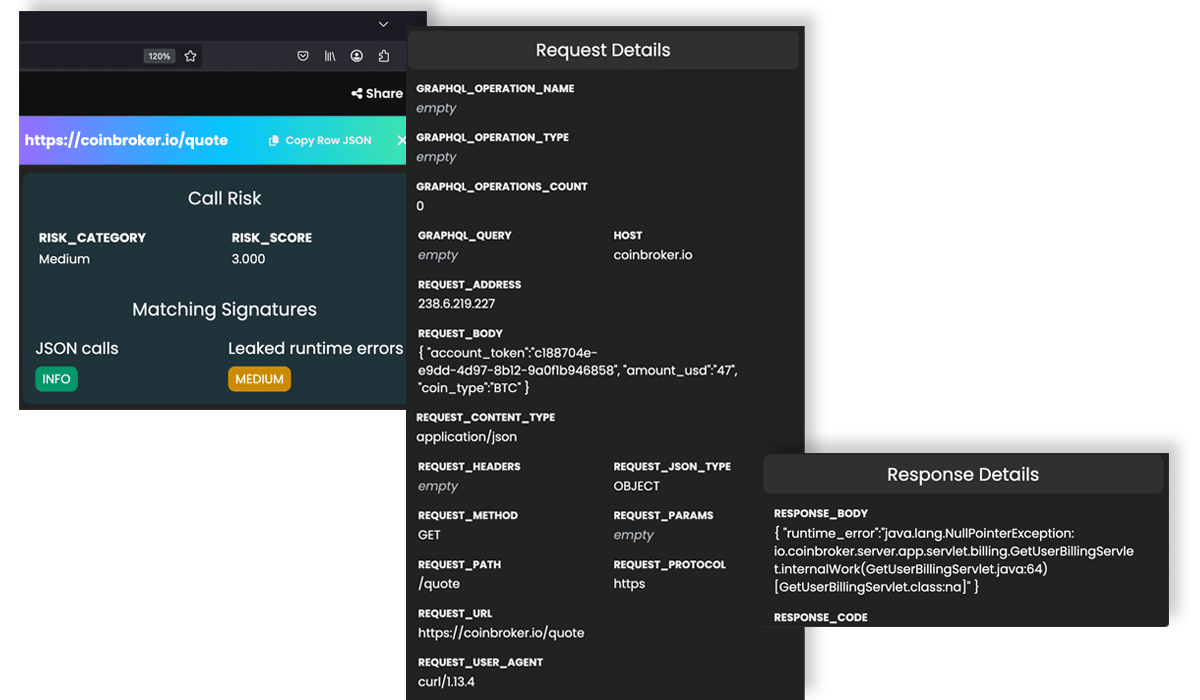Click the MEDIUM badge for leaked errors

pyautogui.click(x=259, y=380)
